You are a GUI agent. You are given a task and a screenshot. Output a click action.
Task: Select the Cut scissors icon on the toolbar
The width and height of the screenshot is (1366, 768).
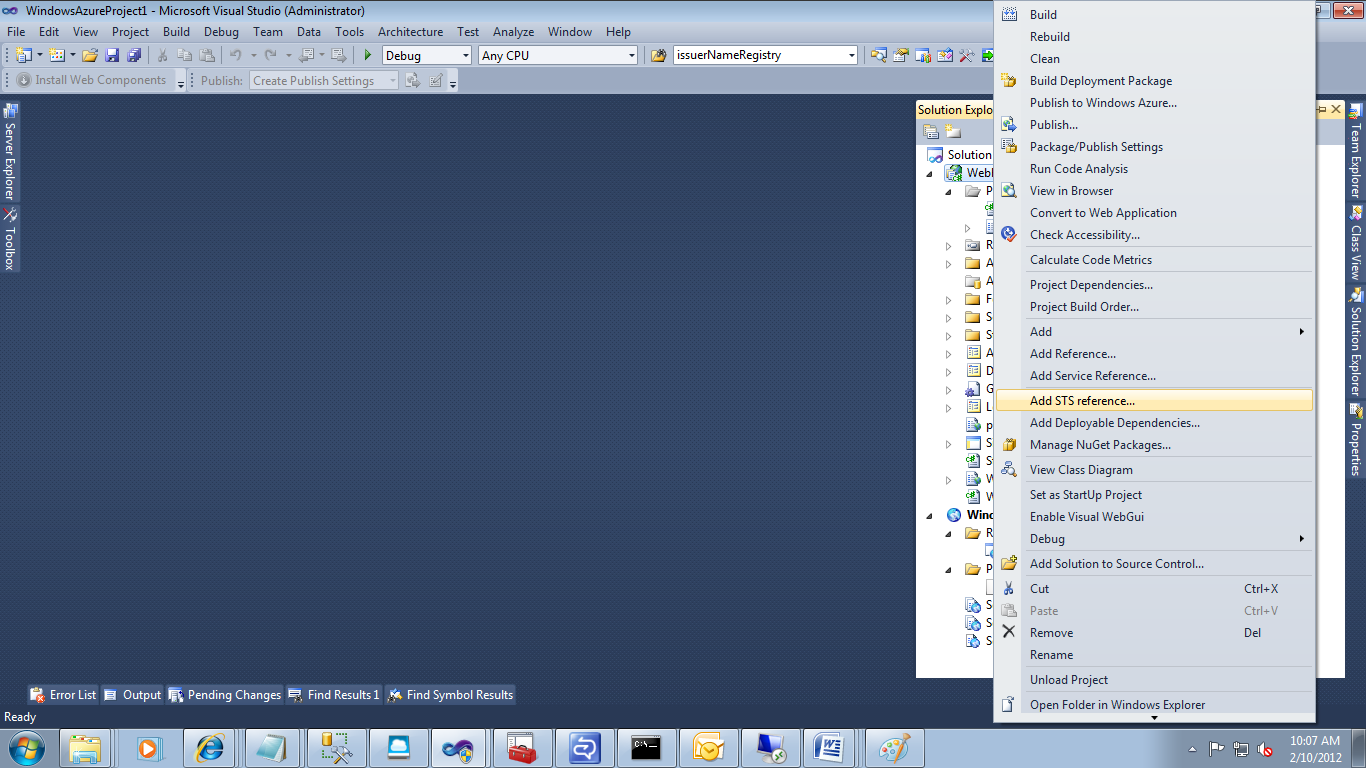161,55
